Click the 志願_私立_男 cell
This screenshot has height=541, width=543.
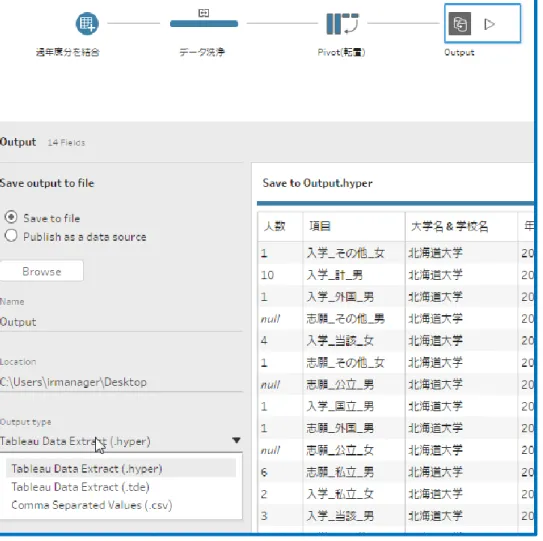pos(354,472)
